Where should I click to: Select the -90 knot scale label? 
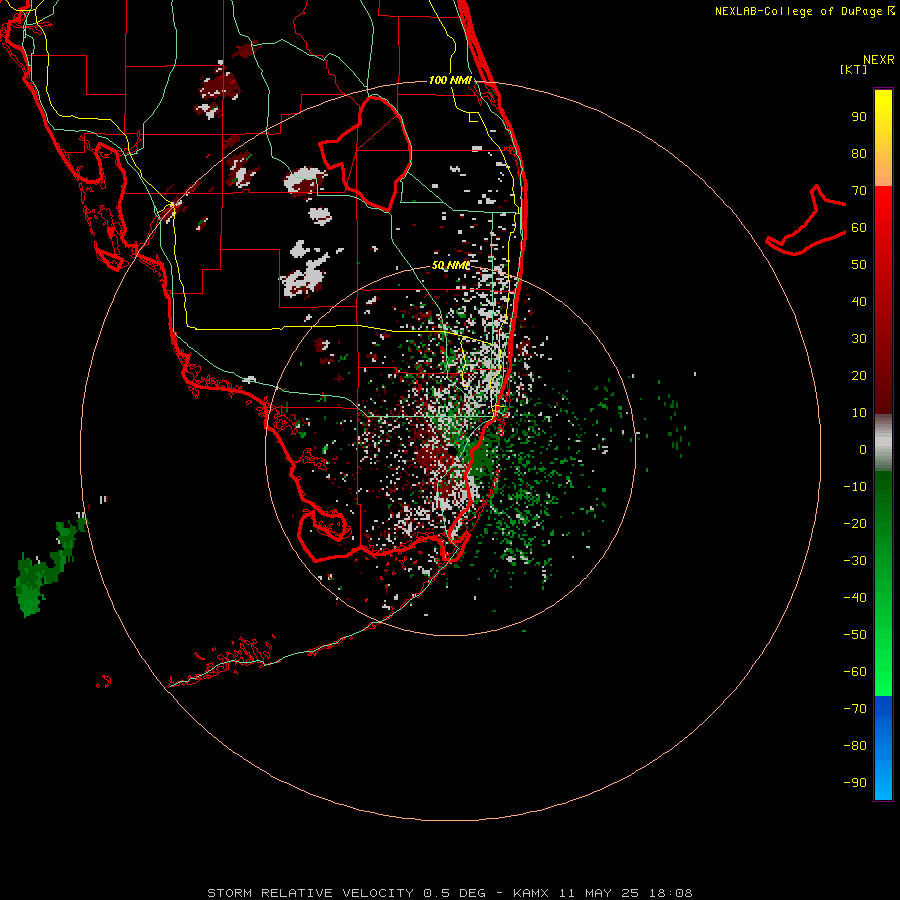(855, 782)
